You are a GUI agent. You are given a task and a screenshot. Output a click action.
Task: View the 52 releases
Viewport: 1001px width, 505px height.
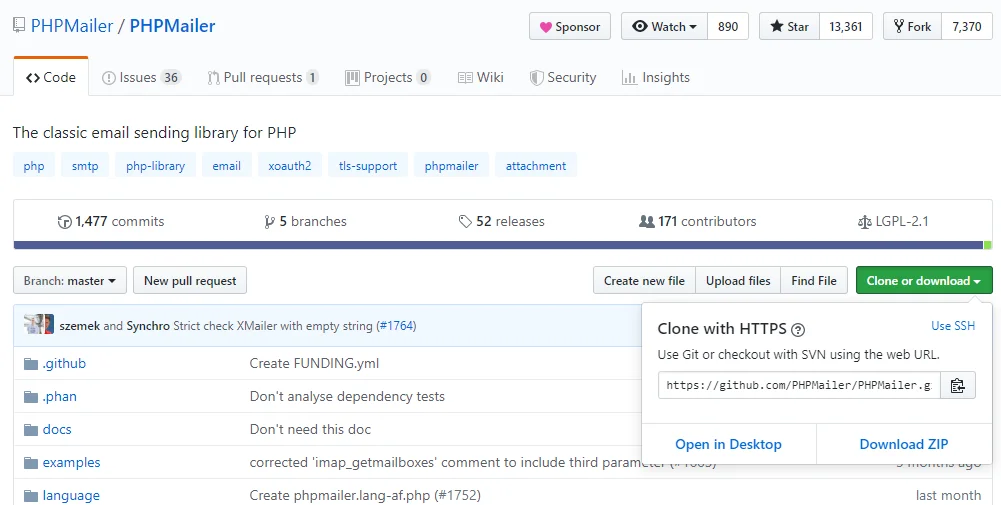click(x=502, y=222)
